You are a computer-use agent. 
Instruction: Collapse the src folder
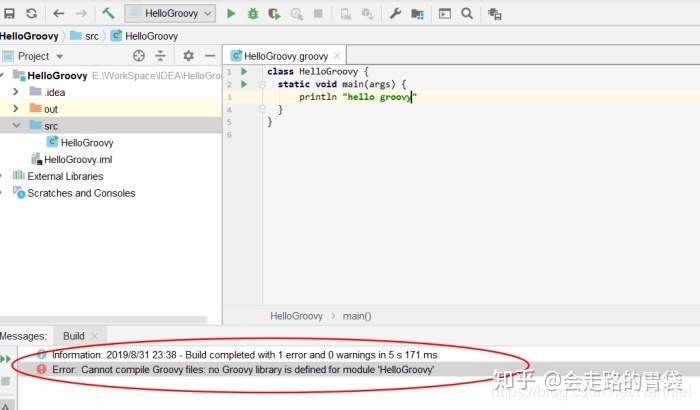pos(17,126)
